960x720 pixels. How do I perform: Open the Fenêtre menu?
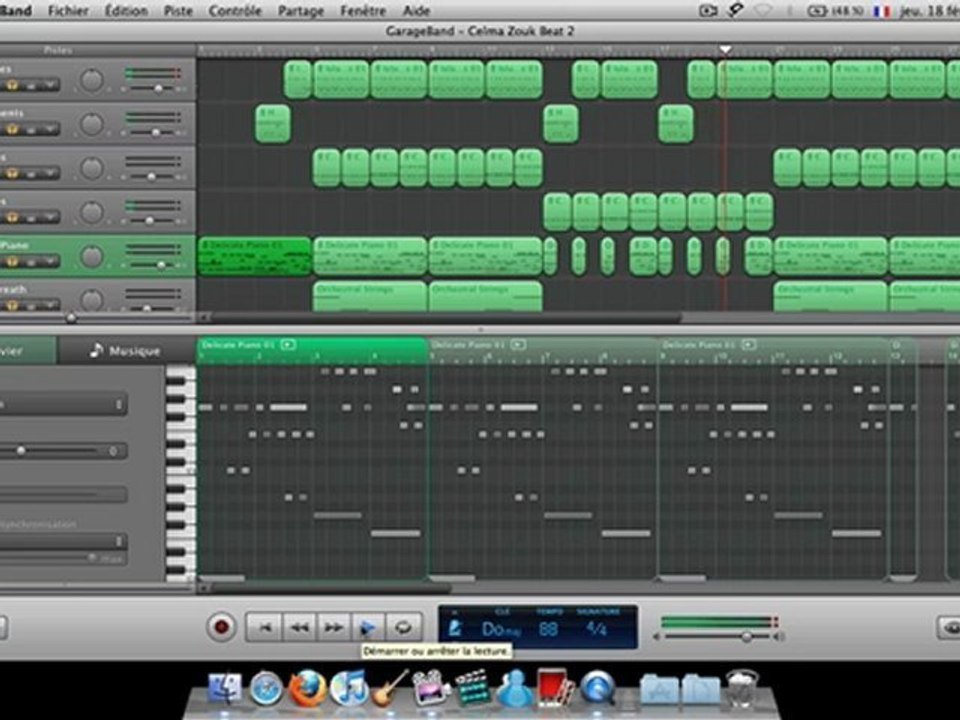tap(363, 10)
